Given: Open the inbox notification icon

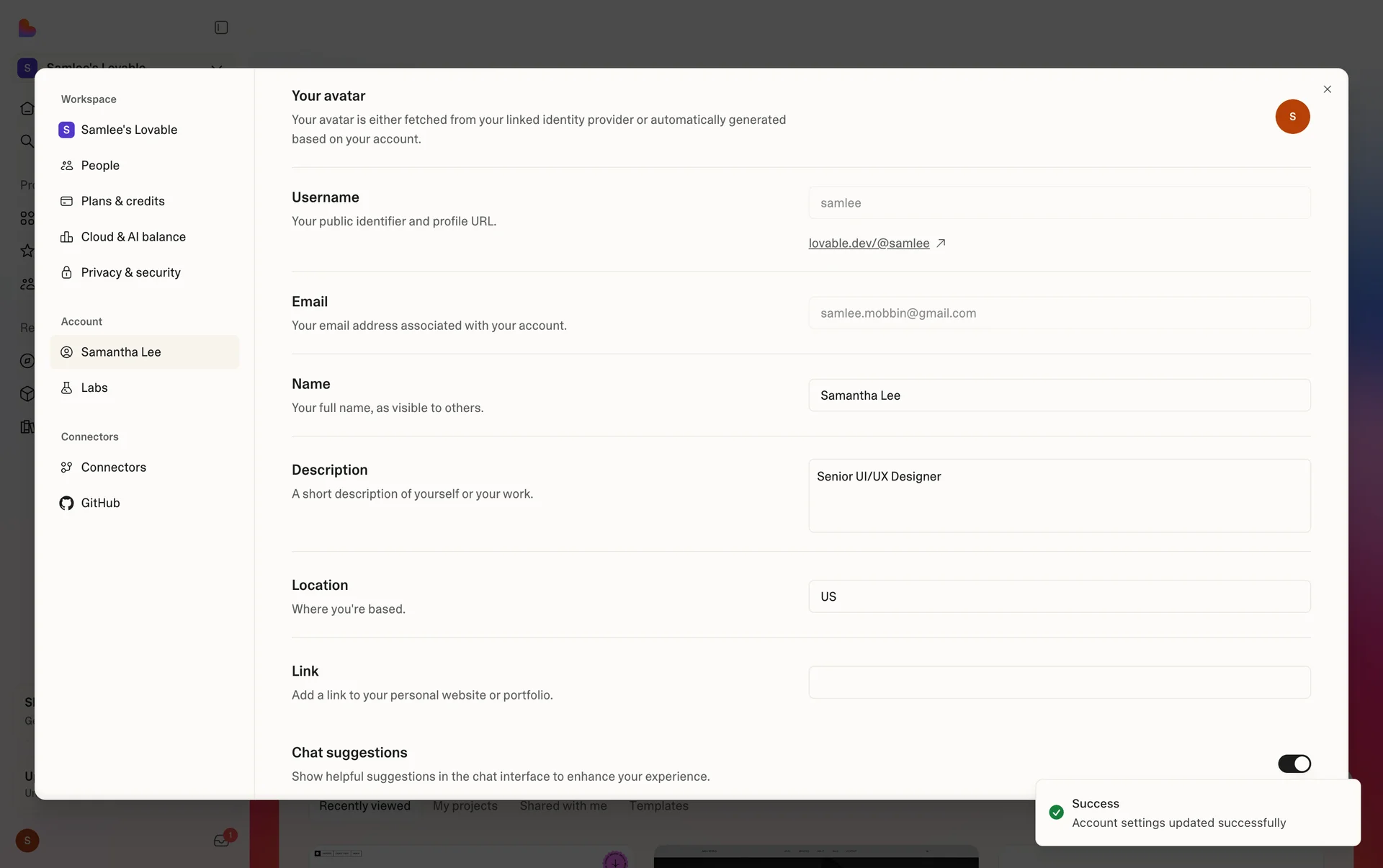Looking at the screenshot, I should (x=221, y=840).
